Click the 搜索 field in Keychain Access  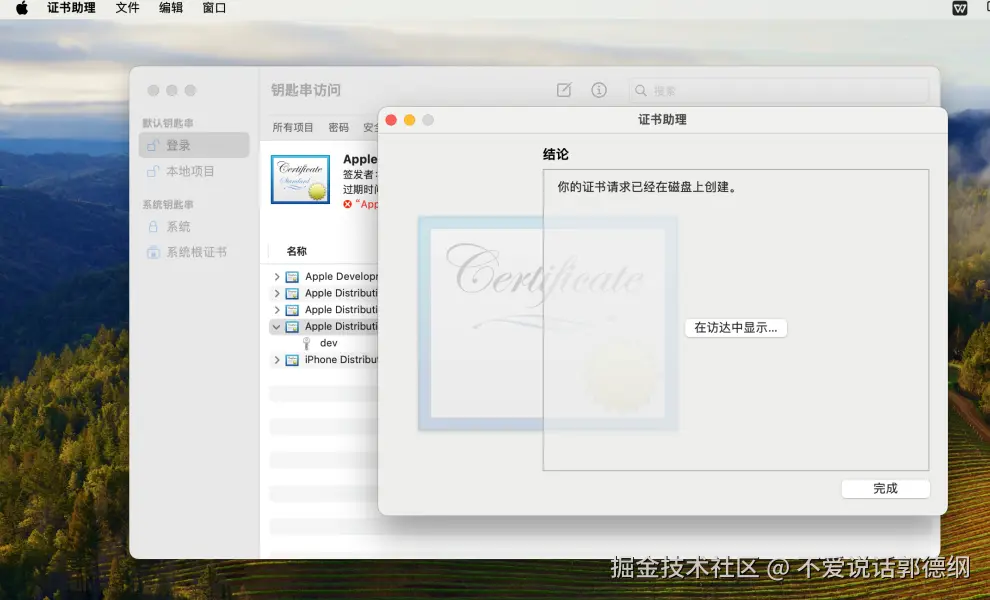[x=778, y=91]
